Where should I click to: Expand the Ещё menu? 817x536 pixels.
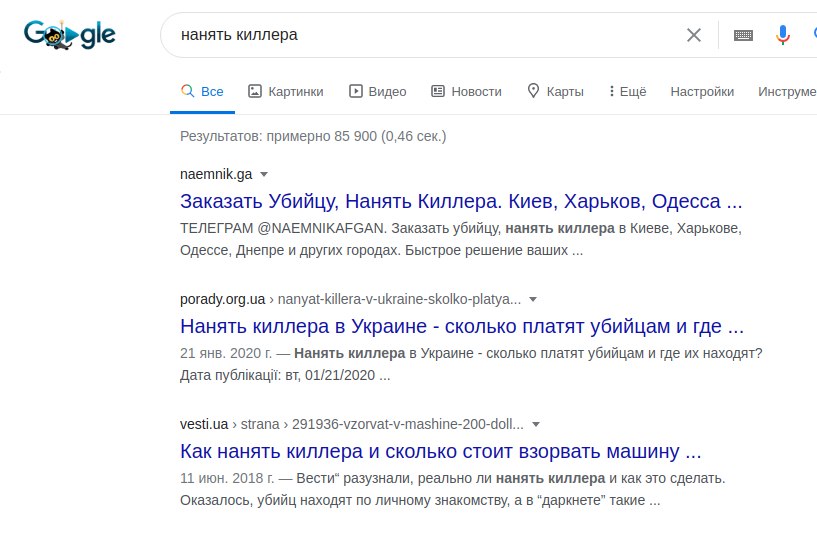point(628,92)
